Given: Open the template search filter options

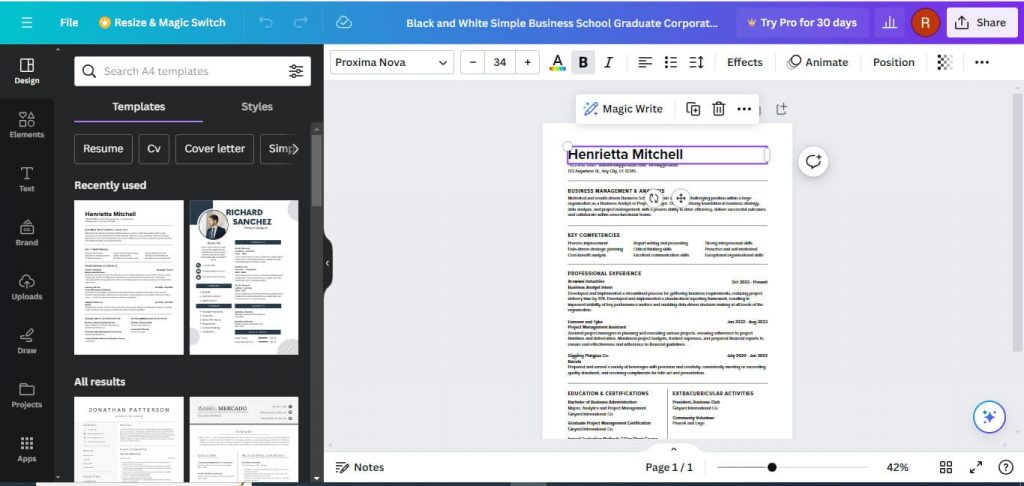Looking at the screenshot, I should tap(295, 71).
